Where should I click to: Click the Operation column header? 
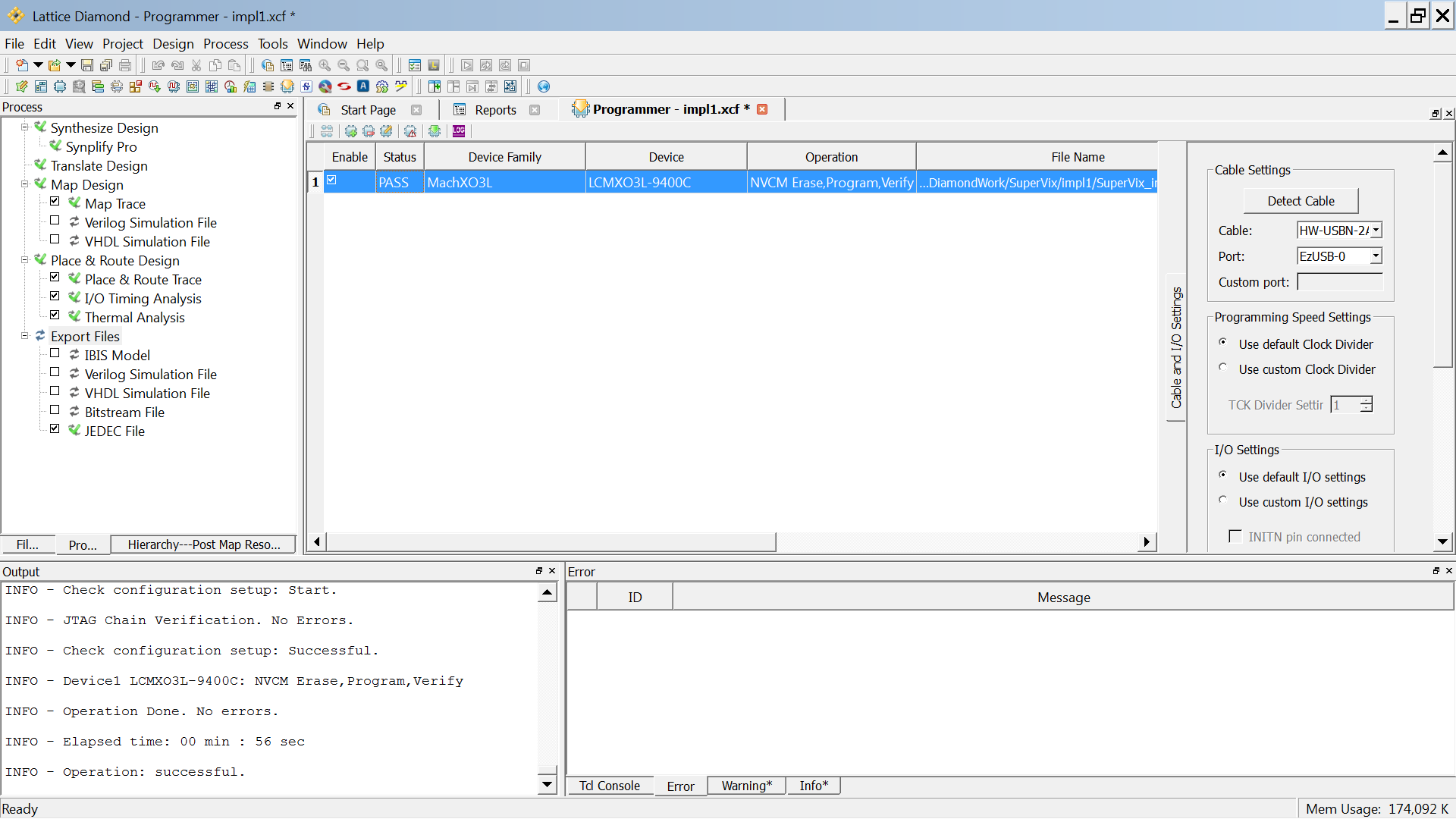click(x=831, y=157)
